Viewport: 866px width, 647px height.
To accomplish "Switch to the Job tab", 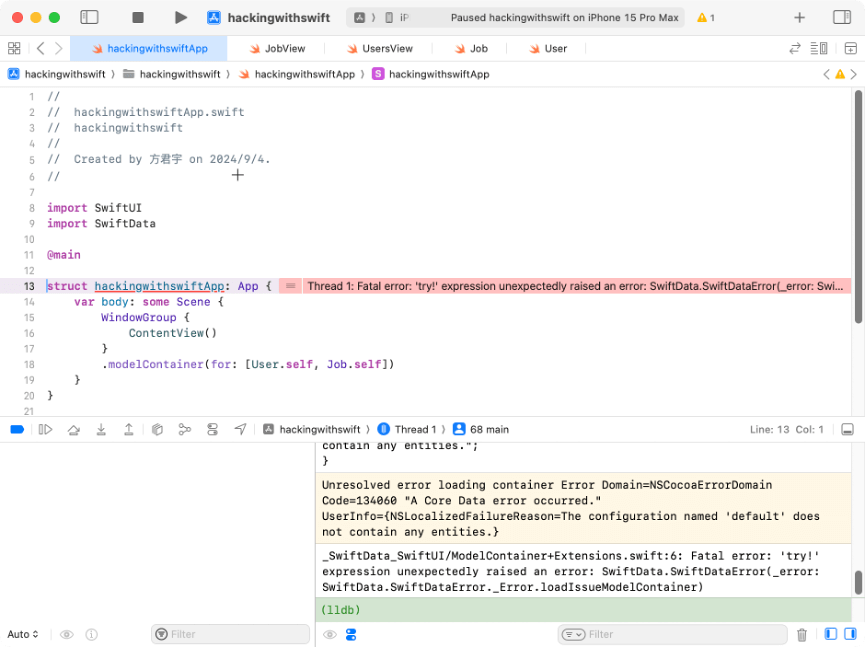I will click(x=471, y=49).
